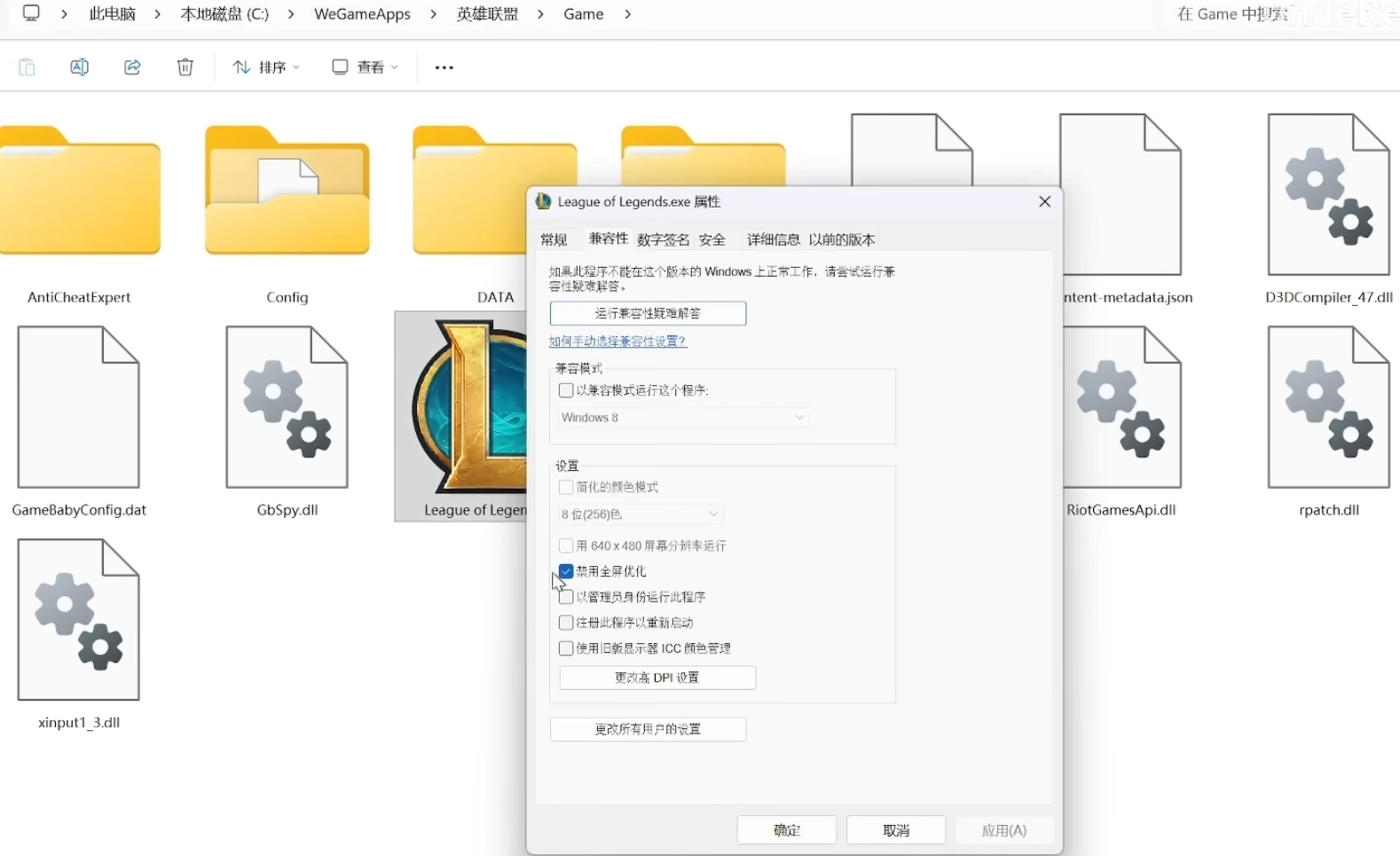Select the content-metadata.json file icon
Viewport: 1400px width, 856px height.
click(1122, 194)
